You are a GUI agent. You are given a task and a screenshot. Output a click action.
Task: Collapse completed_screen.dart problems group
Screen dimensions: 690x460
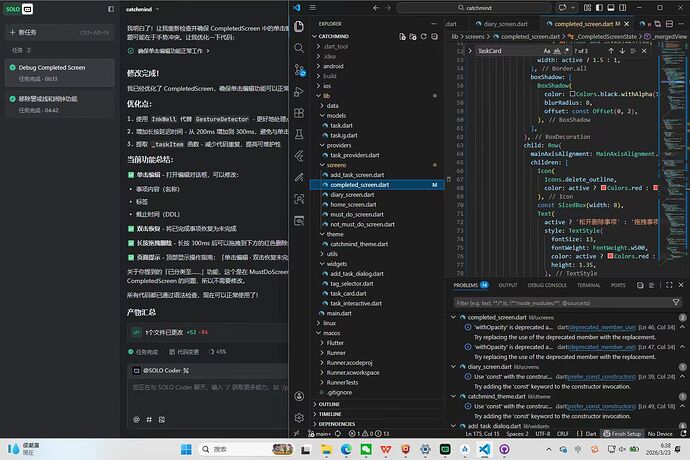point(453,317)
